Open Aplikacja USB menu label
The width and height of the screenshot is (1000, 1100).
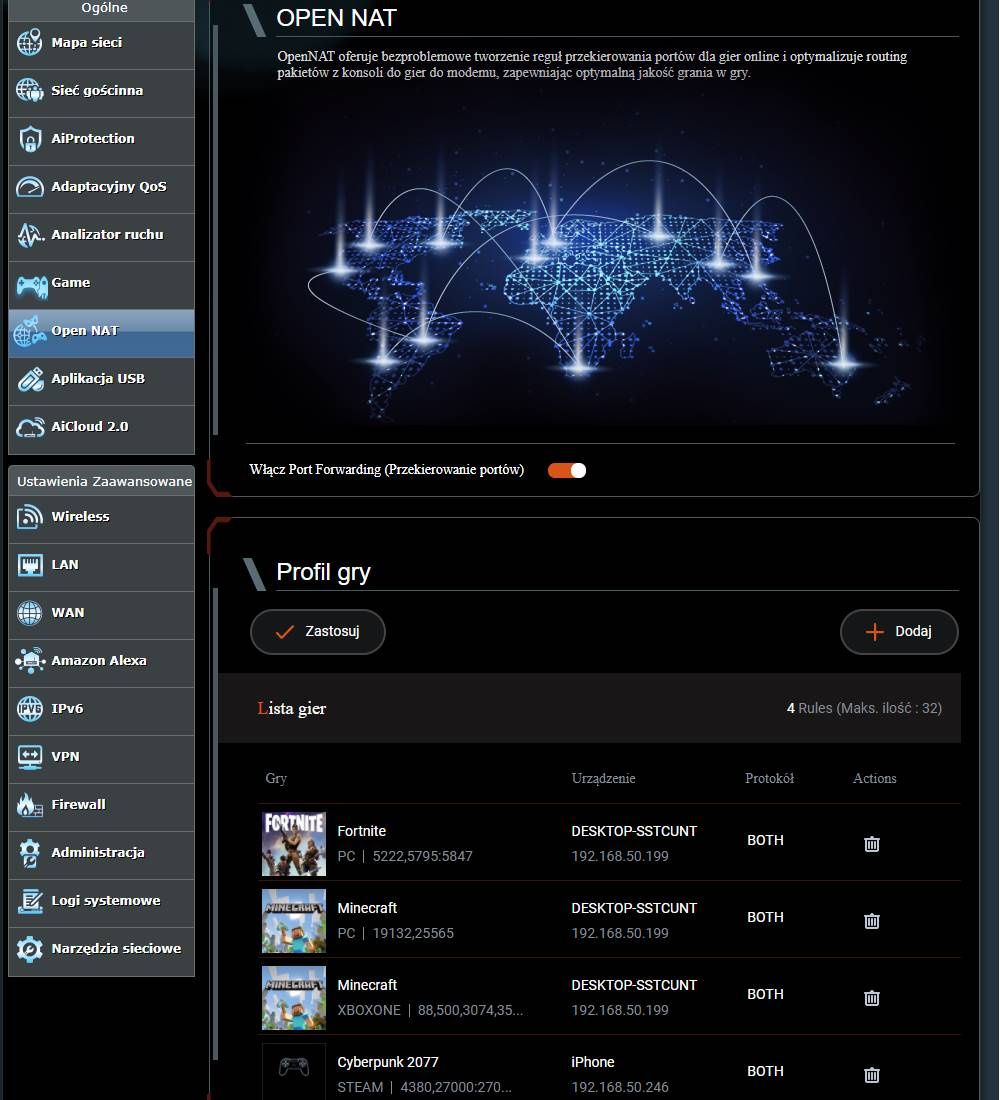(x=98, y=379)
